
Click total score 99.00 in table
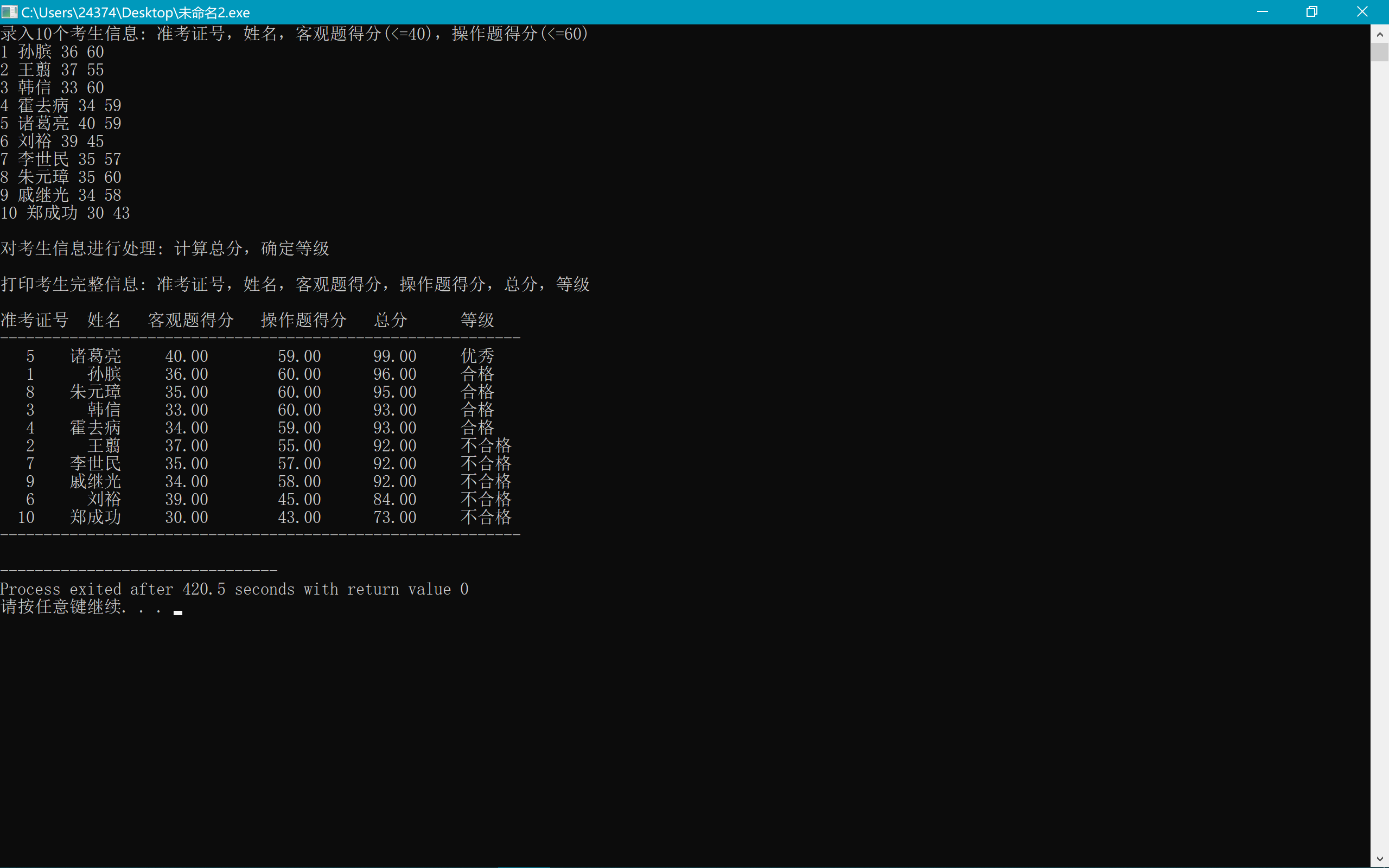[394, 356]
